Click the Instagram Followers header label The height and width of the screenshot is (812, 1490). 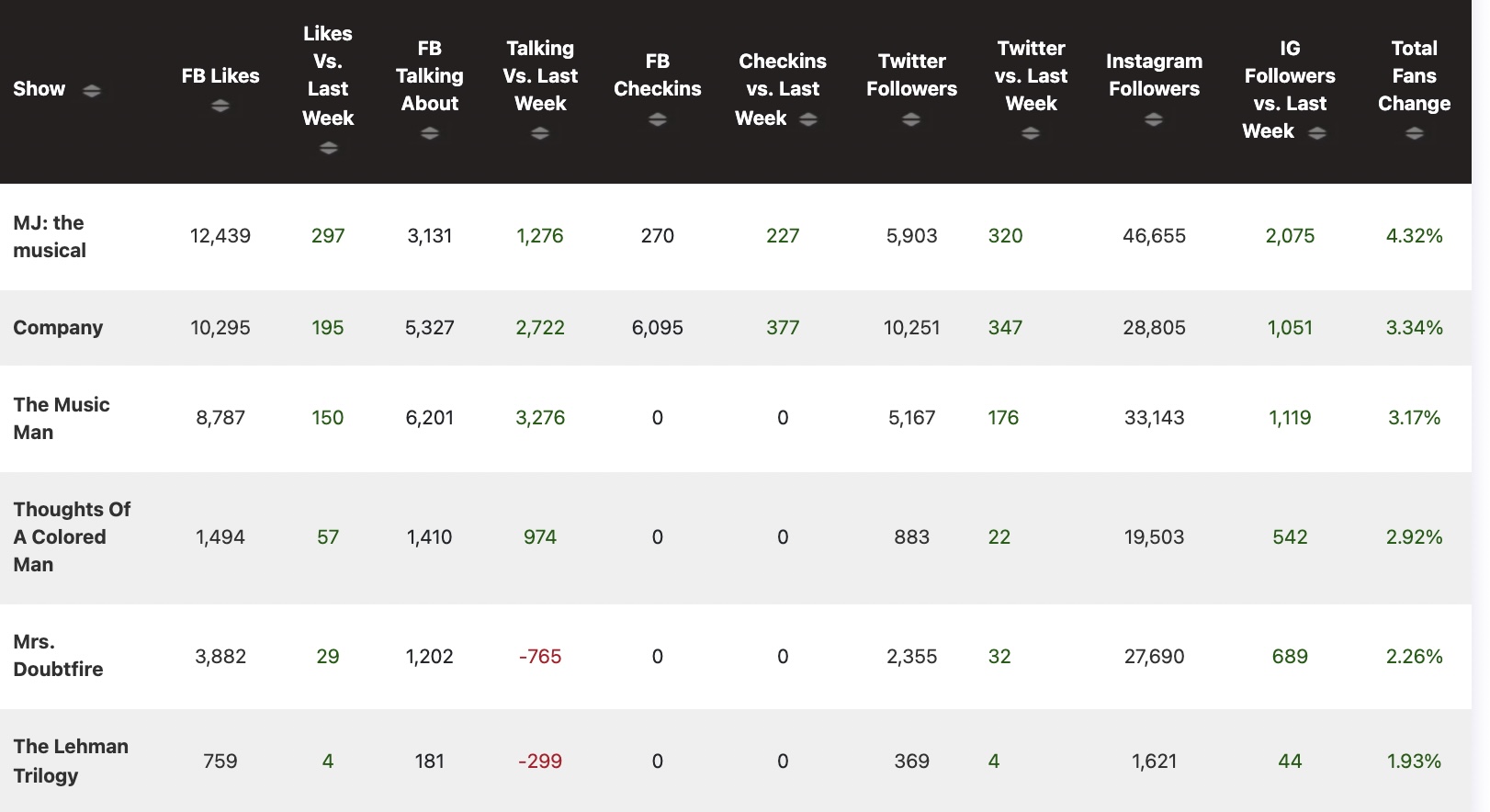(1154, 74)
